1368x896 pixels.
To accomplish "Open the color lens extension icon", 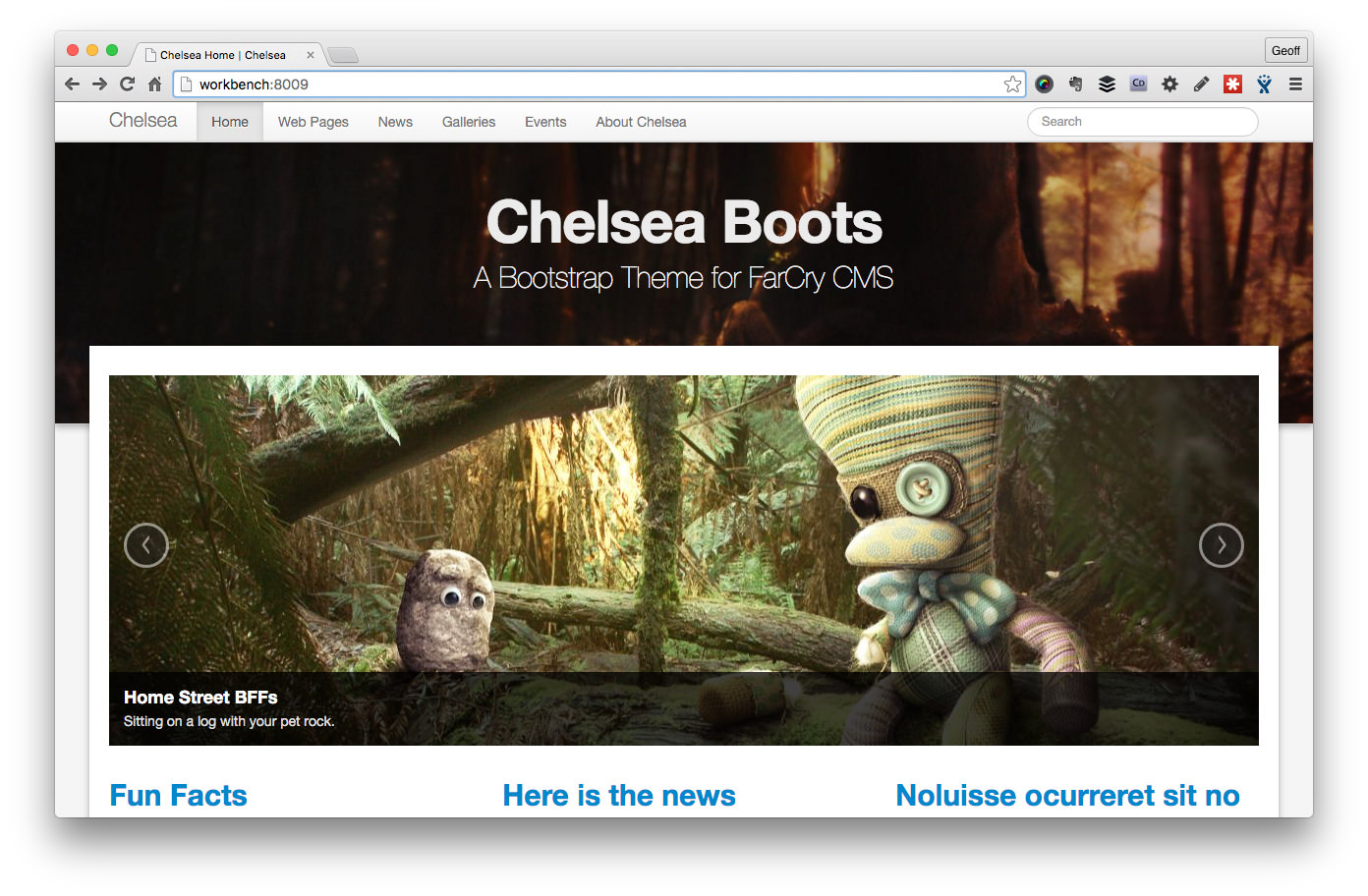I will 1045,84.
